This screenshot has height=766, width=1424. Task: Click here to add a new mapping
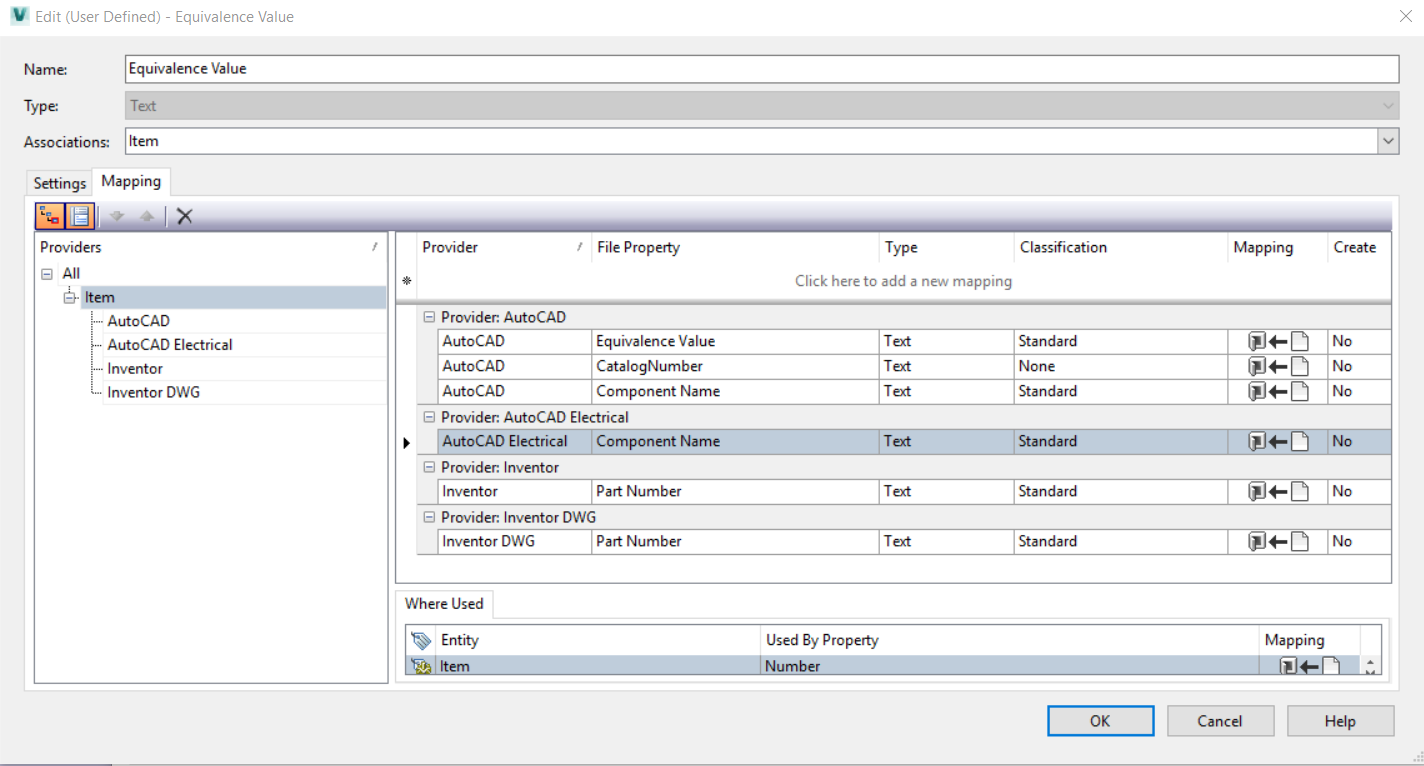(902, 280)
